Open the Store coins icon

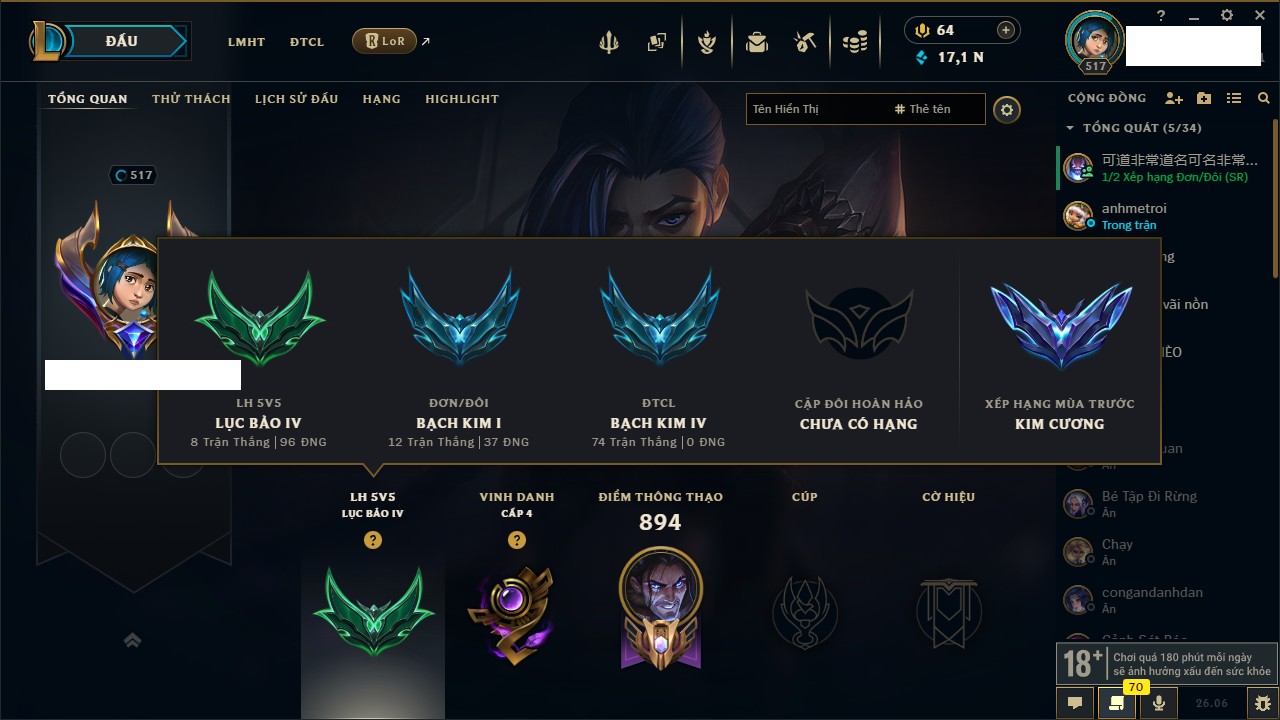[854, 42]
